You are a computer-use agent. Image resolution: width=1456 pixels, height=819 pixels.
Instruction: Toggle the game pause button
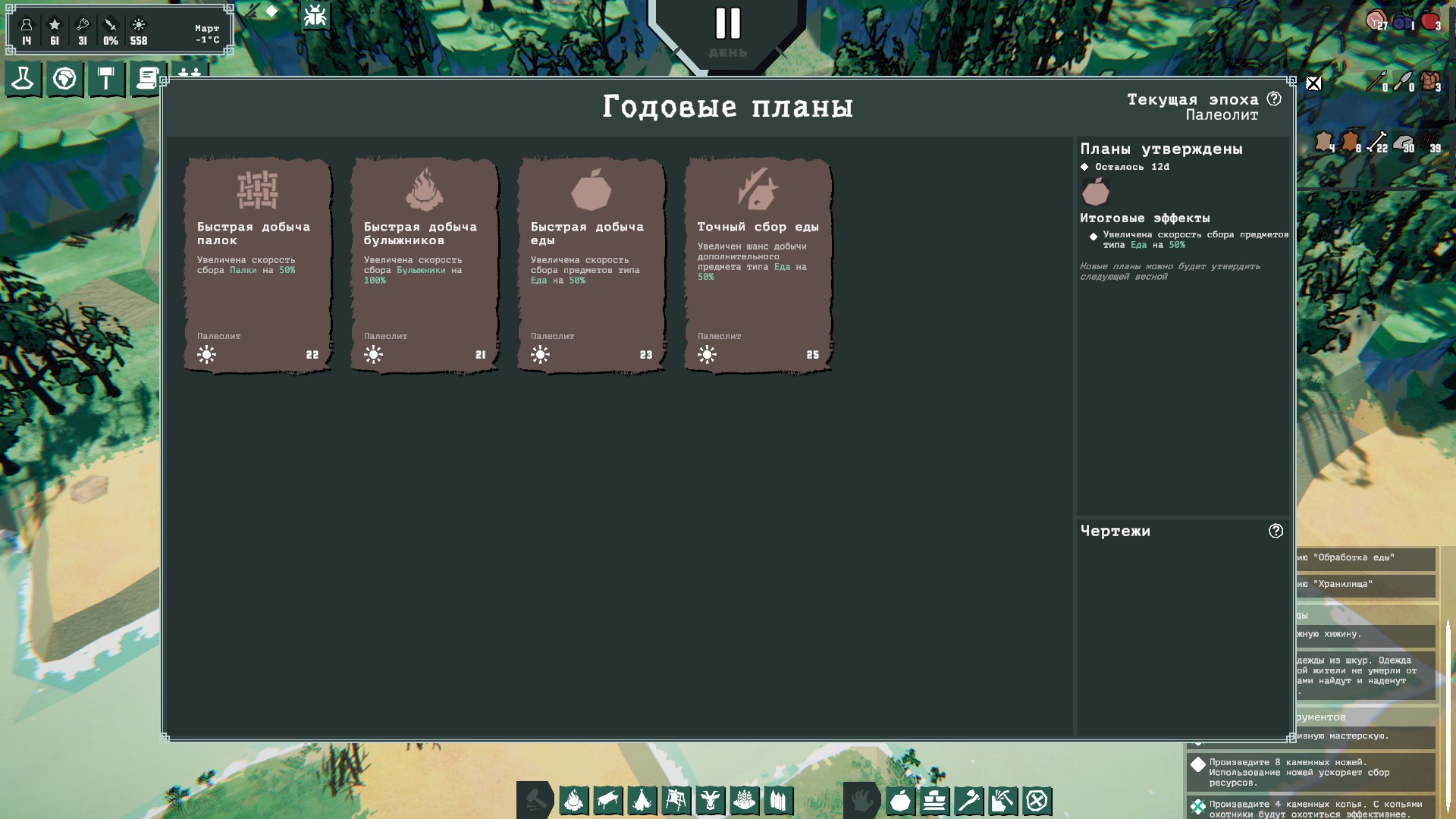[x=728, y=24]
